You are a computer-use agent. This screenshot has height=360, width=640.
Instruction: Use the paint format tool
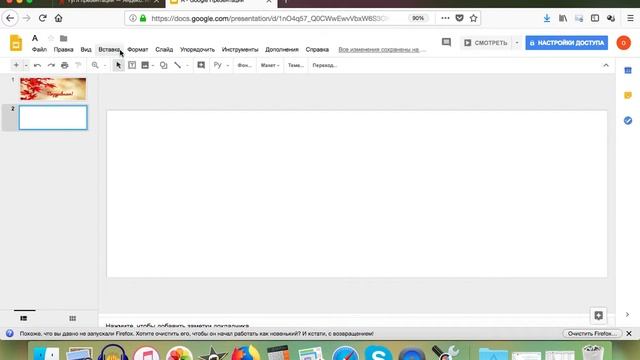click(x=78, y=65)
